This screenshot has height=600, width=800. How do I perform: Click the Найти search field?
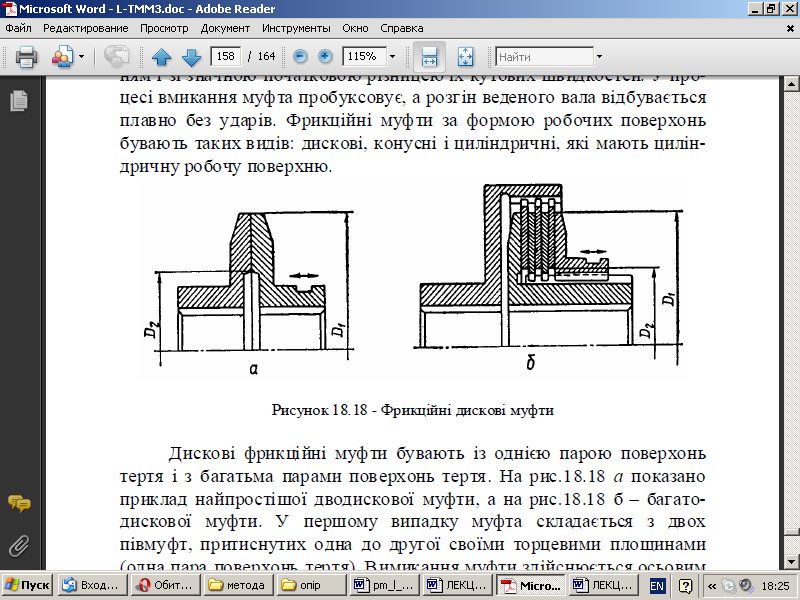point(544,57)
